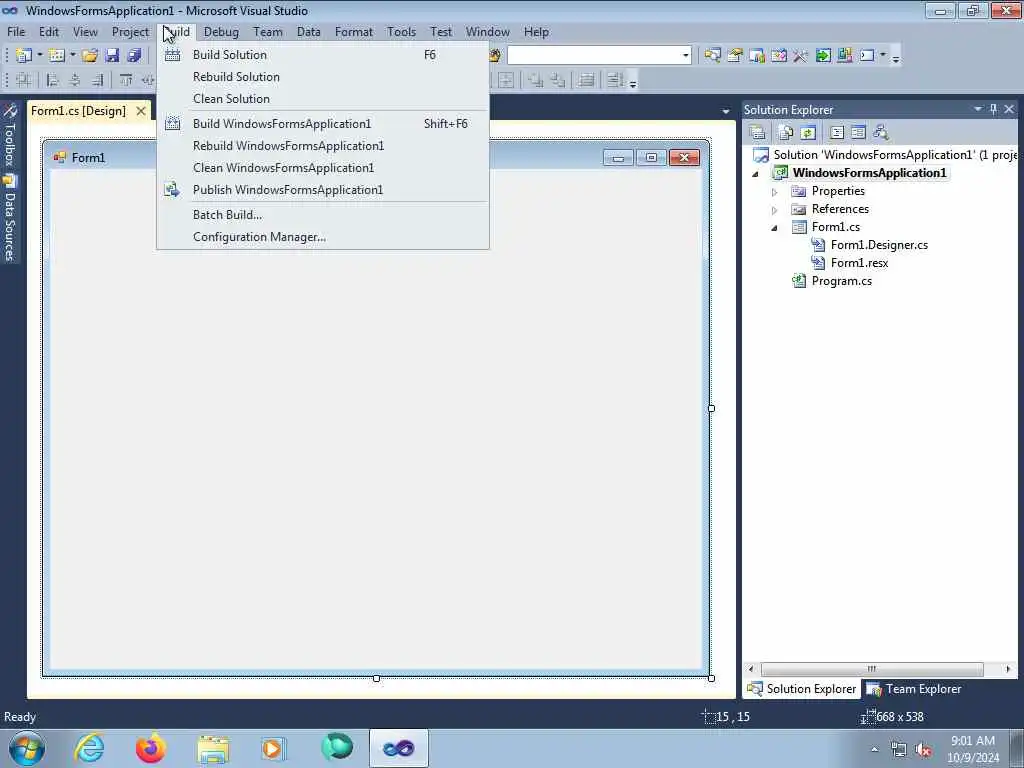Select Form1.resx in Solution Explorer
Screen dimensions: 1024x768
859,263
